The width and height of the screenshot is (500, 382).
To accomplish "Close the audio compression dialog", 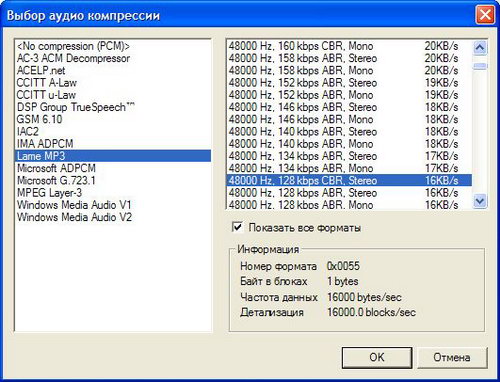I will pyautogui.click(x=485, y=15).
